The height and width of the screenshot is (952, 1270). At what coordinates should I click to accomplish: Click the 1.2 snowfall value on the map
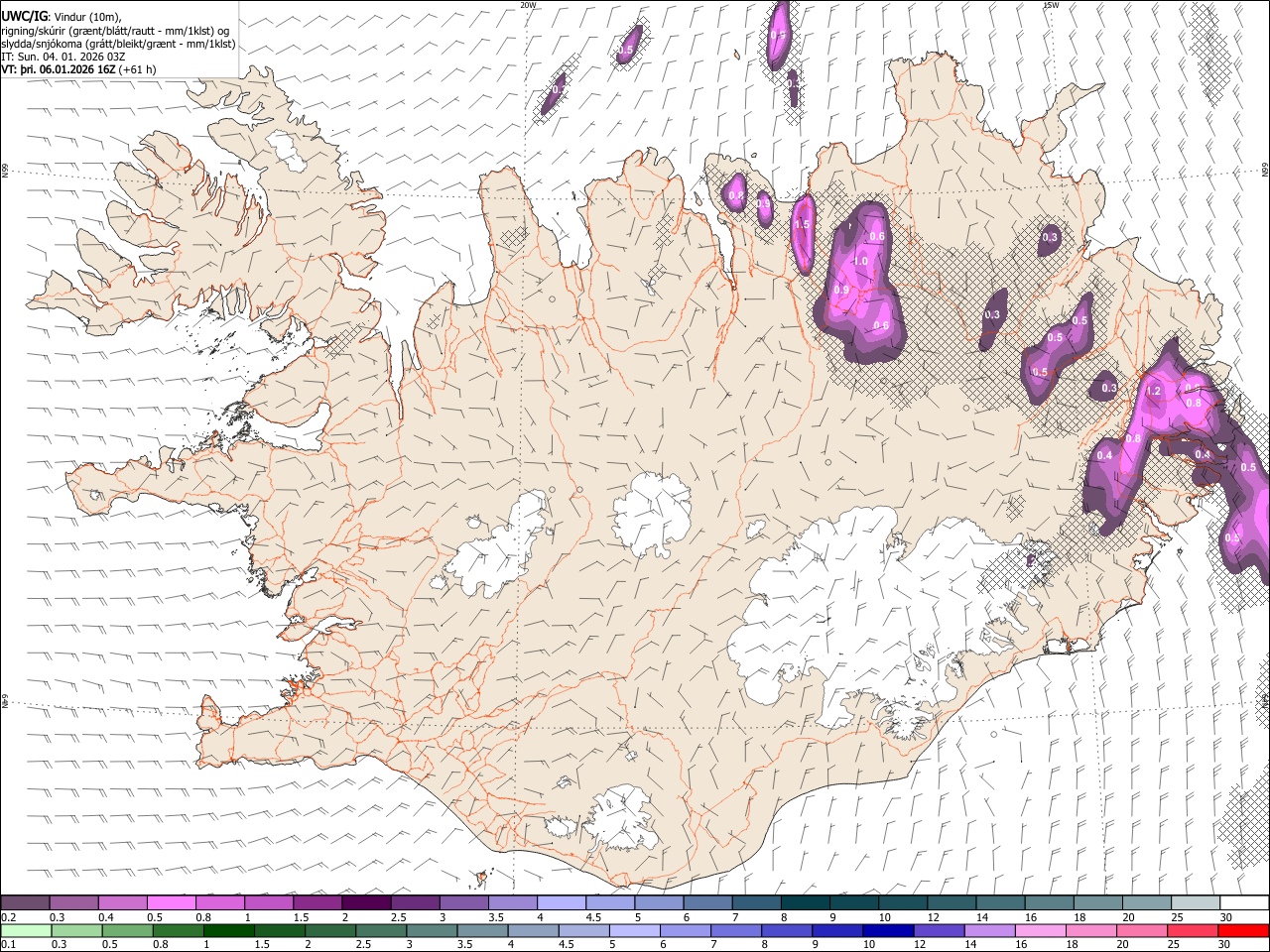click(1154, 391)
